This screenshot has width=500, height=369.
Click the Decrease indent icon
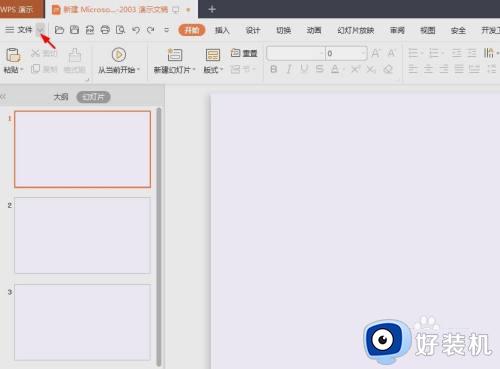456,53
